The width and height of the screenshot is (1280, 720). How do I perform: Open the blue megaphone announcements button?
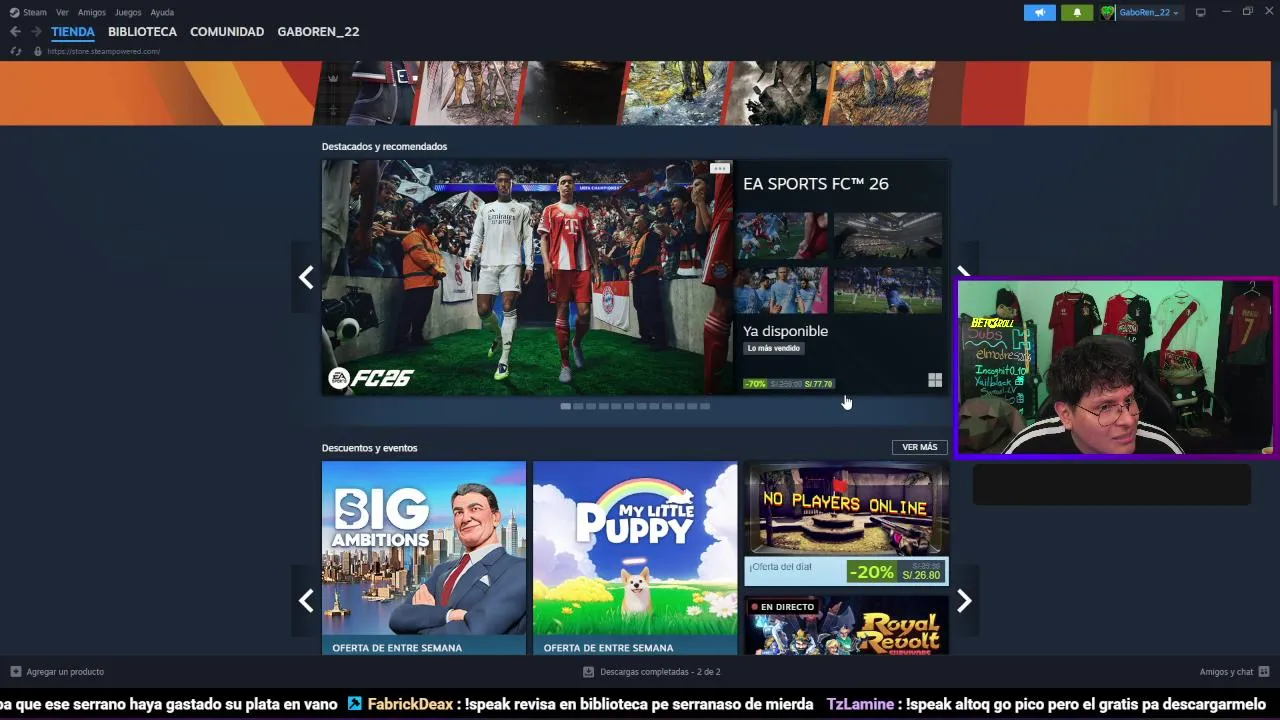[1040, 12]
